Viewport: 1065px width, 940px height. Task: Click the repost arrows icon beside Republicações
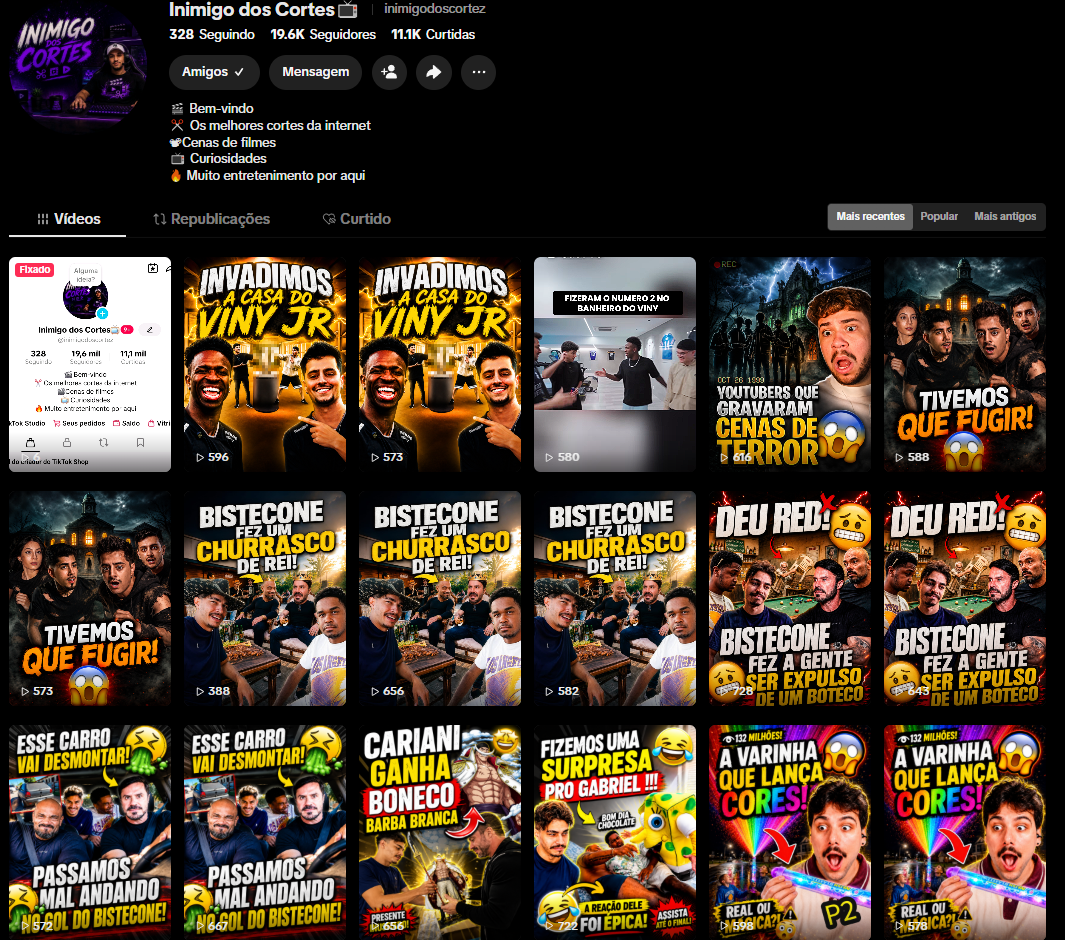point(160,219)
